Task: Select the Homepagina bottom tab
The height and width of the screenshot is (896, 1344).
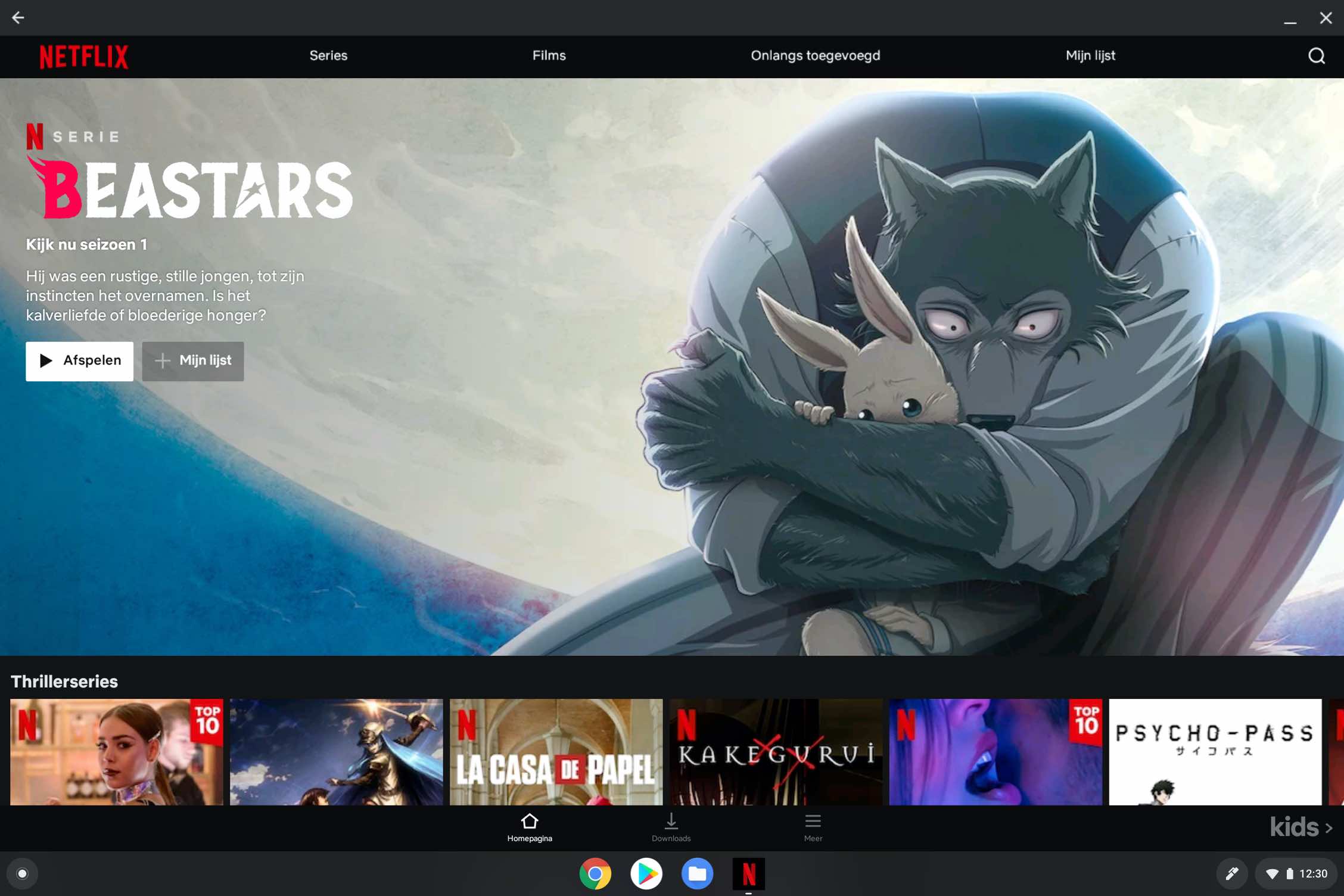Action: point(530,827)
